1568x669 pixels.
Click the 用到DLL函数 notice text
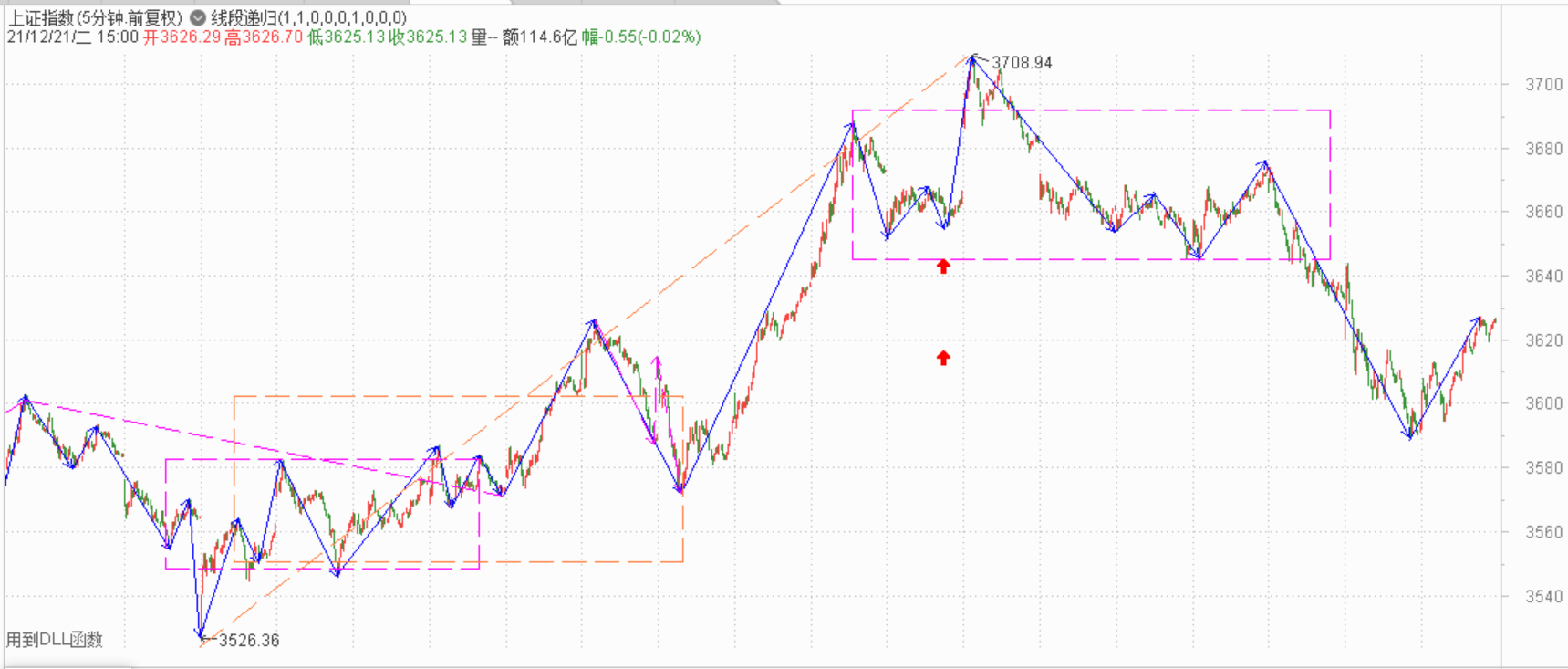[x=55, y=640]
